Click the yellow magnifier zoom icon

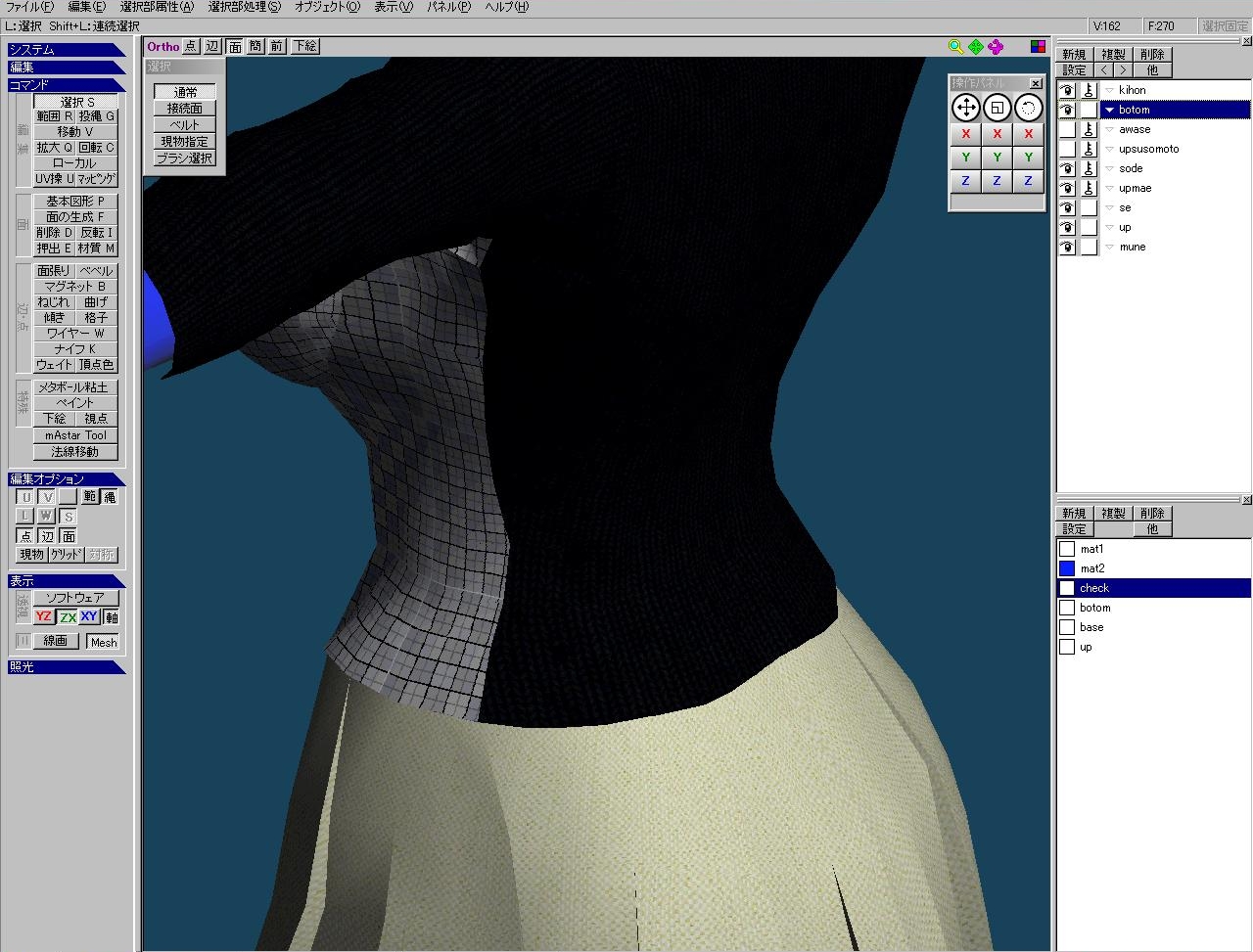(955, 47)
